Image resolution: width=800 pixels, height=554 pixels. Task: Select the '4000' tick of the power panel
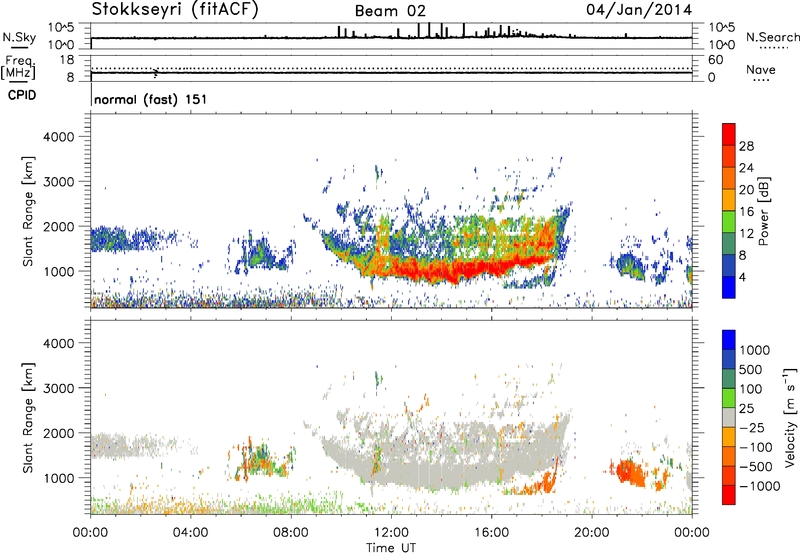(58, 137)
